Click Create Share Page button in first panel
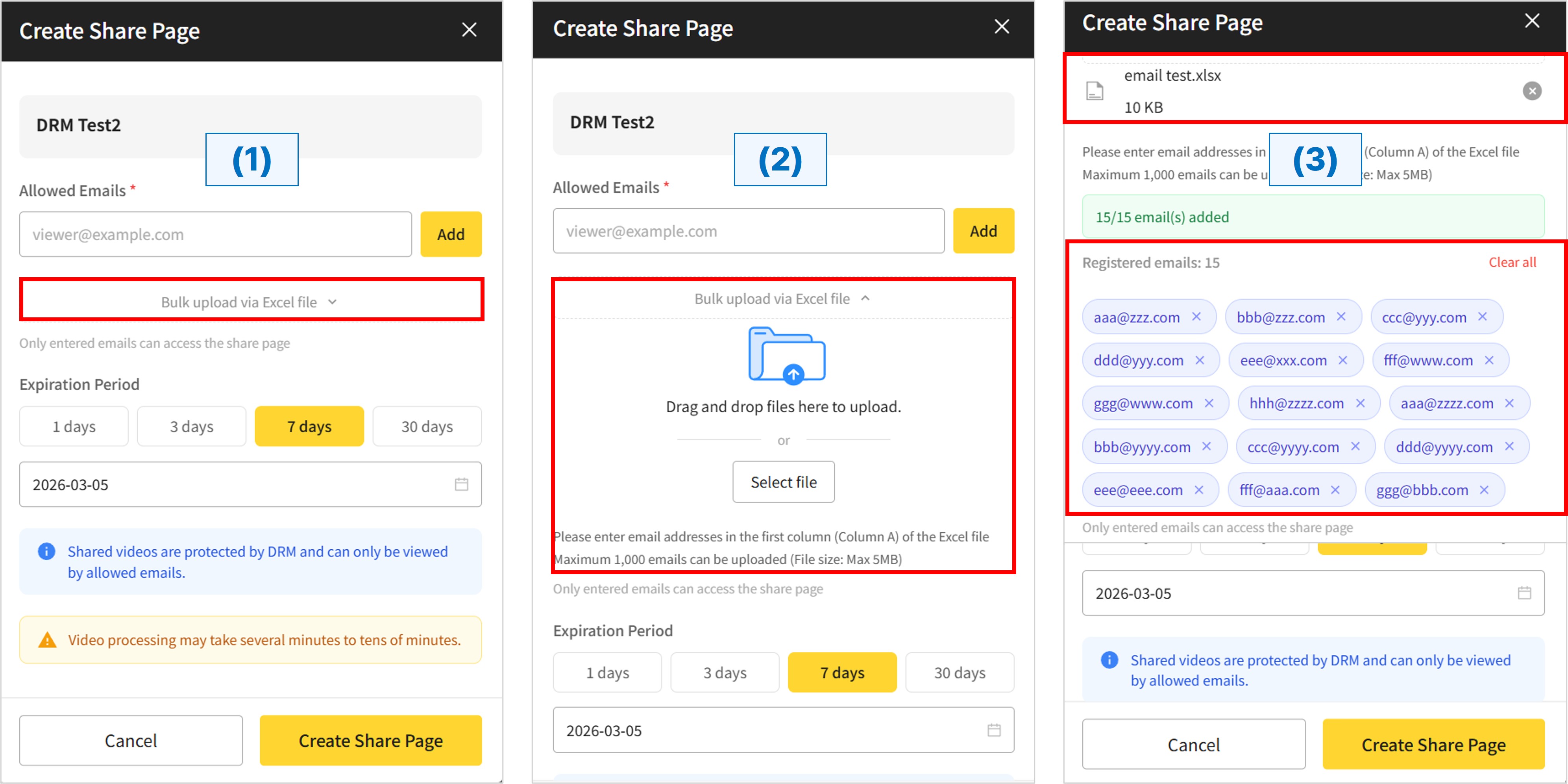The width and height of the screenshot is (1568, 784). click(x=370, y=740)
